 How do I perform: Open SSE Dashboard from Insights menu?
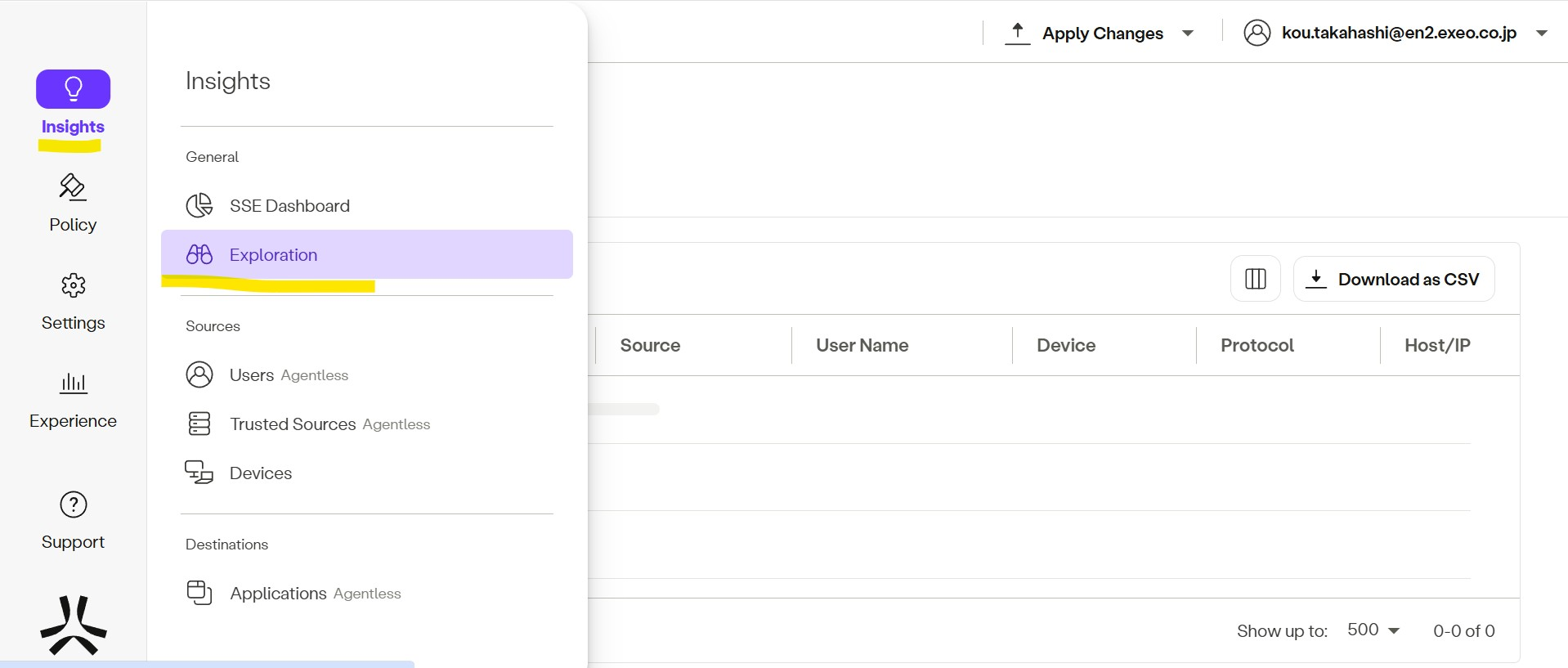pos(289,206)
